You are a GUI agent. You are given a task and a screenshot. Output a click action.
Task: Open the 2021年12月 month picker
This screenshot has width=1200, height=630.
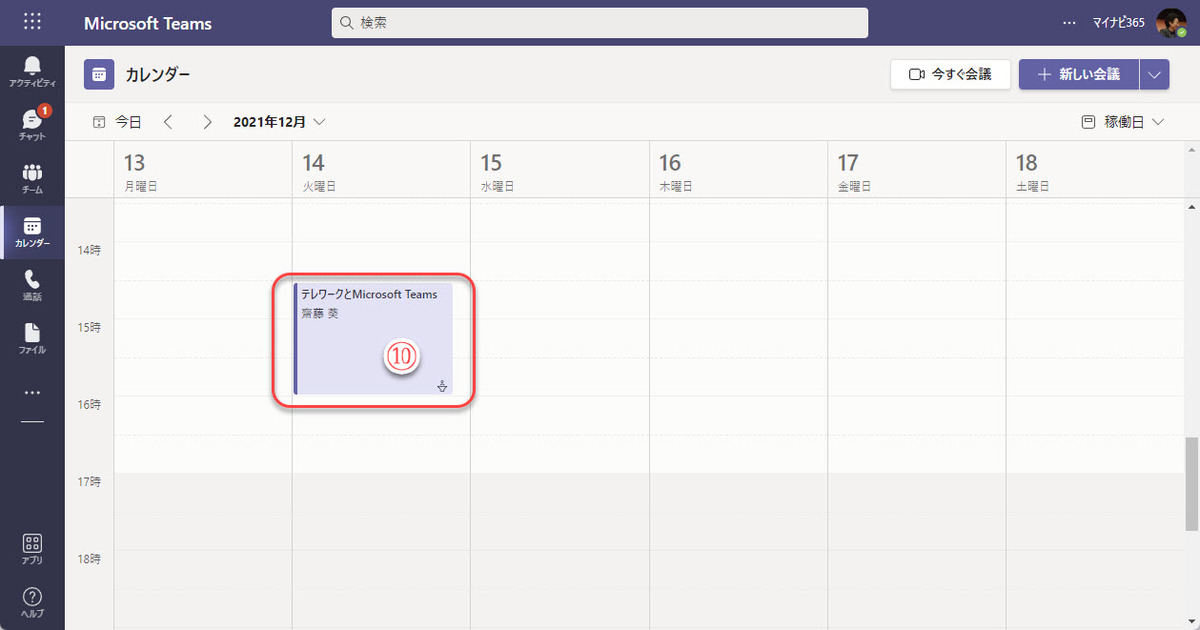280,122
